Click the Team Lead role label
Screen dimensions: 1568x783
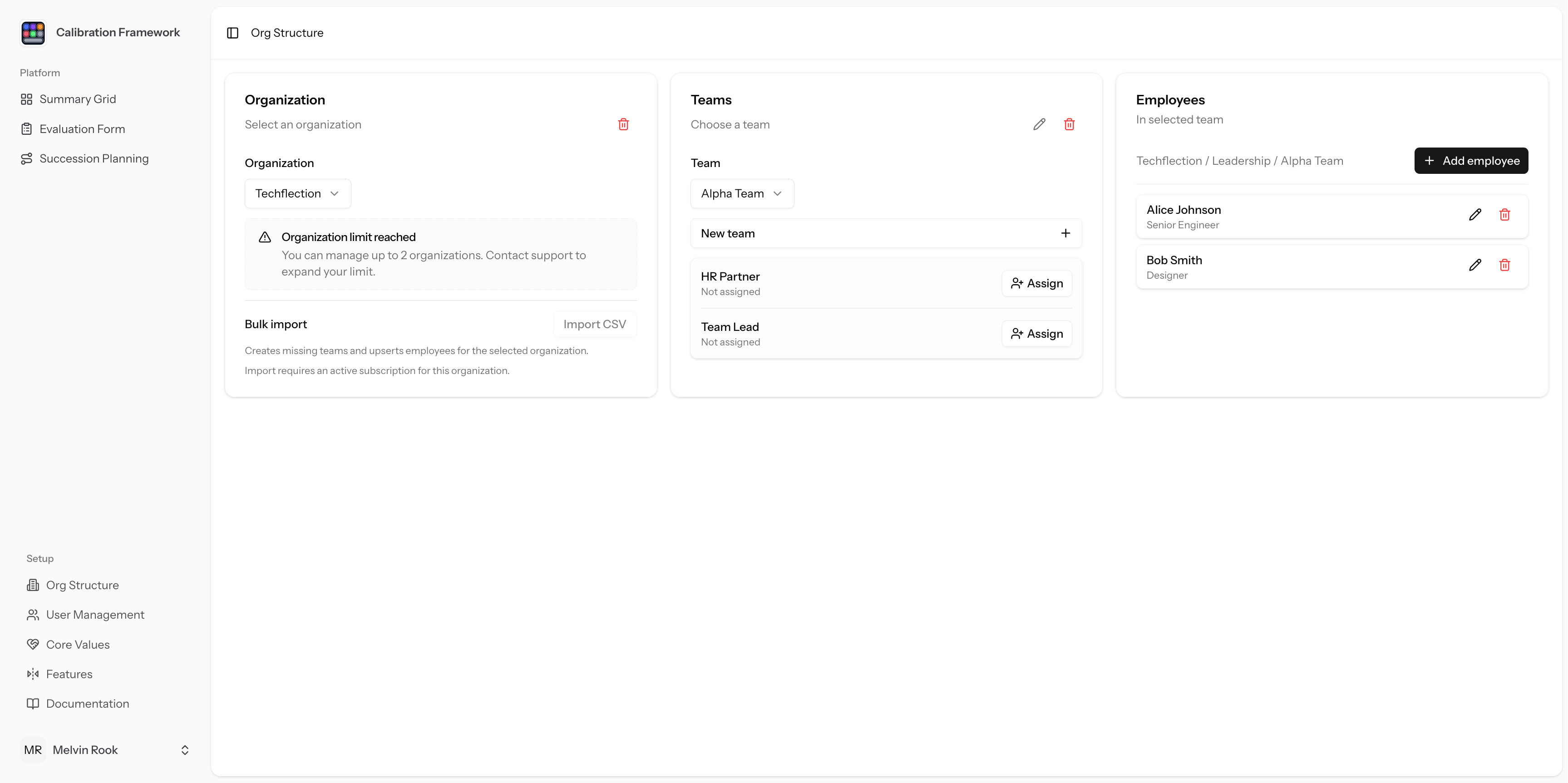tap(729, 327)
